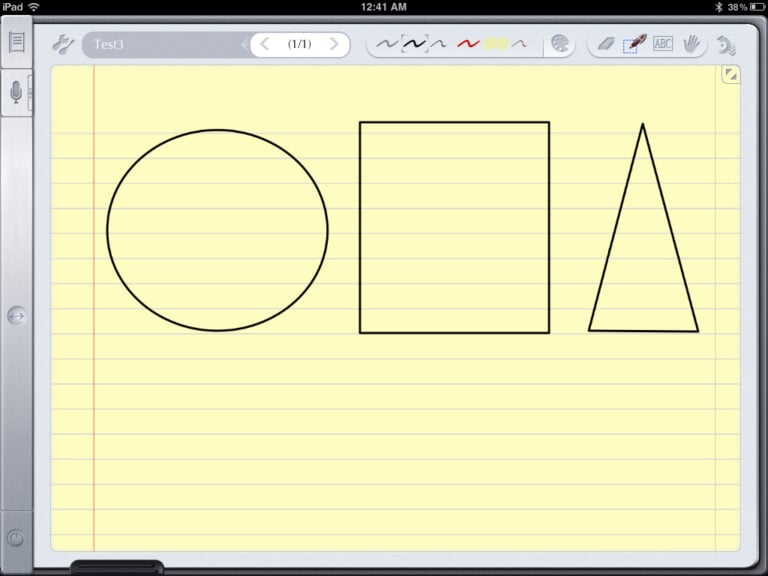Open the wrench settings tool
The height and width of the screenshot is (576, 768).
pos(62,44)
